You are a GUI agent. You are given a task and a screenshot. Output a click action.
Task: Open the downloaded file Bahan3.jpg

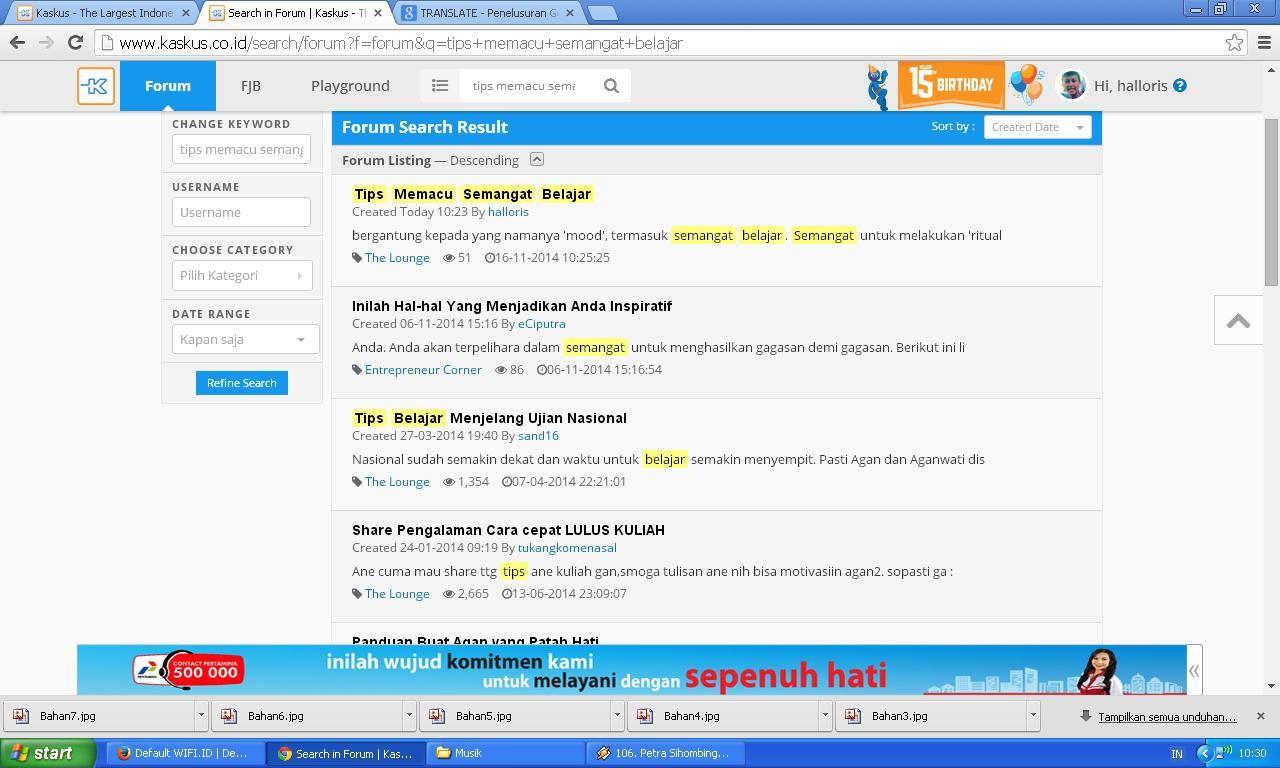click(930, 716)
